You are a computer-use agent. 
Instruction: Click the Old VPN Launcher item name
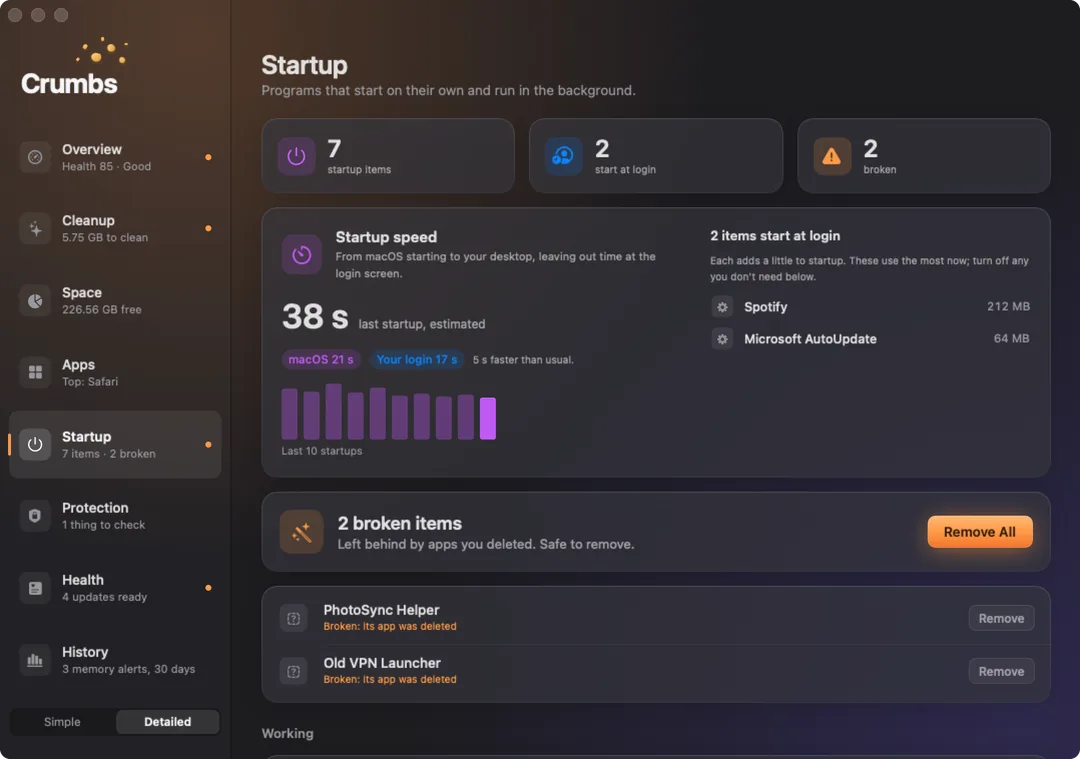click(x=382, y=663)
